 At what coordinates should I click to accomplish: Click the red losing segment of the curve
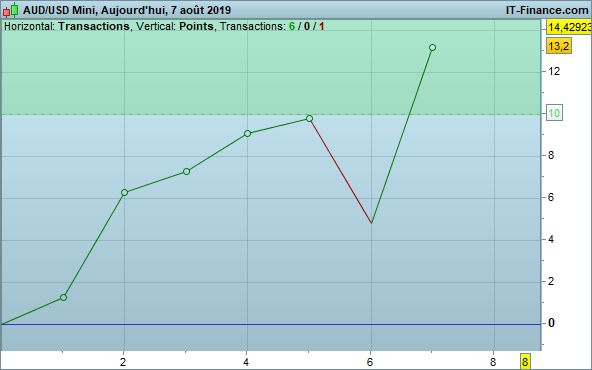point(341,171)
